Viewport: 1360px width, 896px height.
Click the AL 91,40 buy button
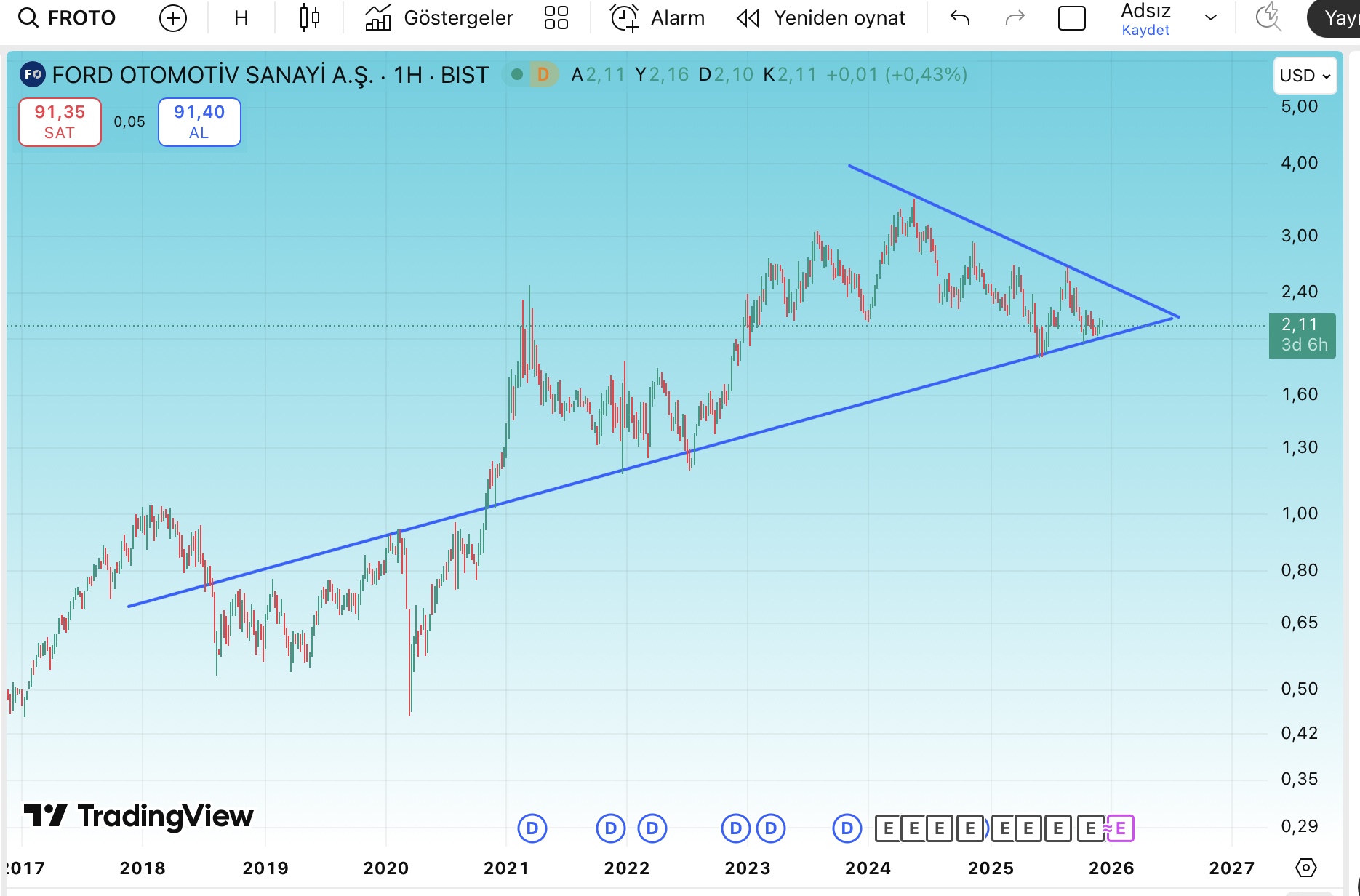click(199, 122)
